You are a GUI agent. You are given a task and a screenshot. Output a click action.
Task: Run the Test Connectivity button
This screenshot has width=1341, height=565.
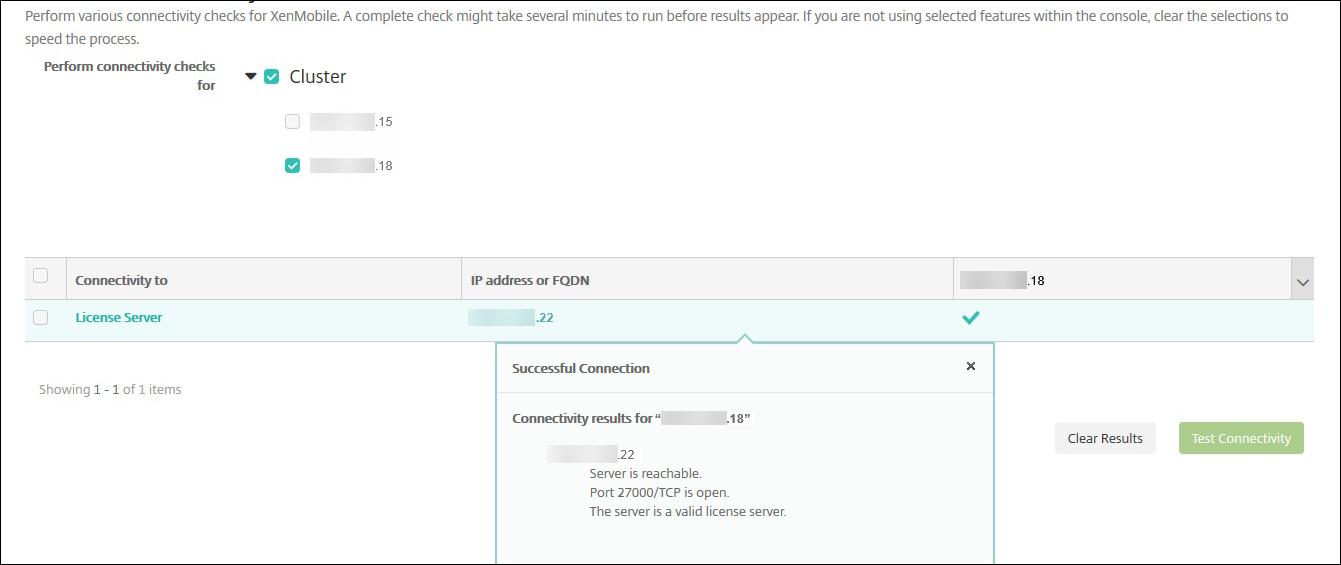point(1240,438)
